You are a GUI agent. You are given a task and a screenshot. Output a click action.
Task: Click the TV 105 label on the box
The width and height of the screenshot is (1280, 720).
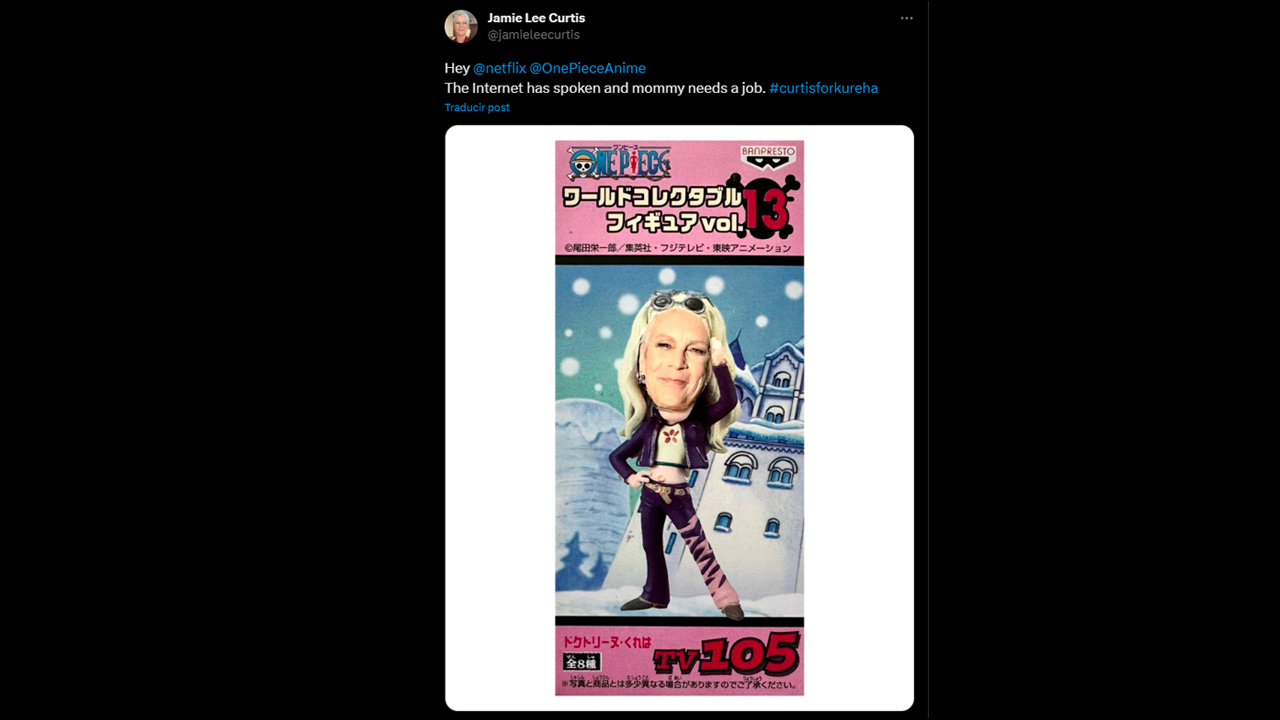[x=726, y=657]
